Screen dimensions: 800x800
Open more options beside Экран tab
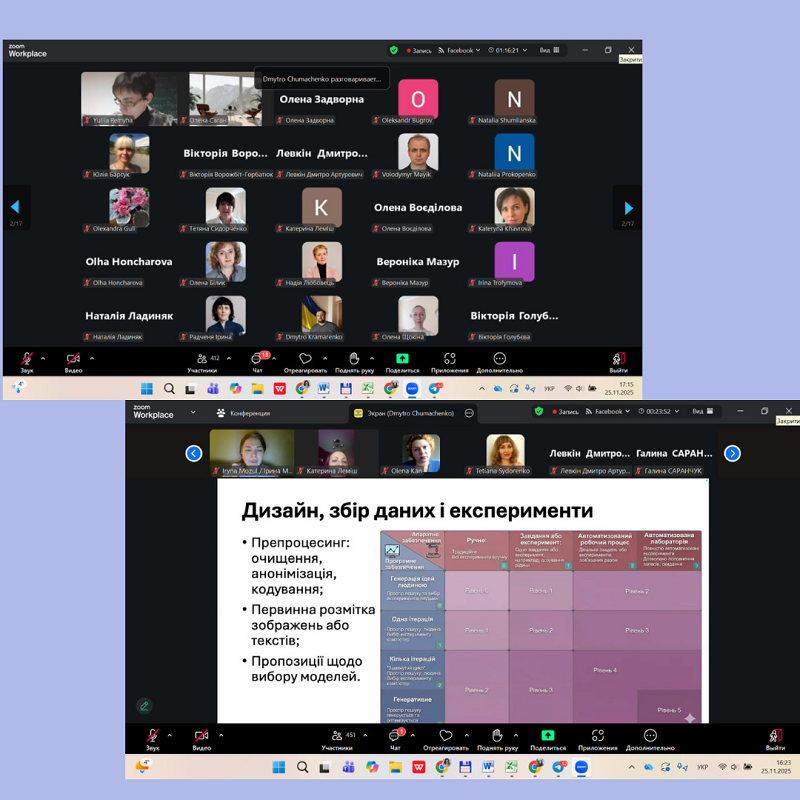click(469, 413)
